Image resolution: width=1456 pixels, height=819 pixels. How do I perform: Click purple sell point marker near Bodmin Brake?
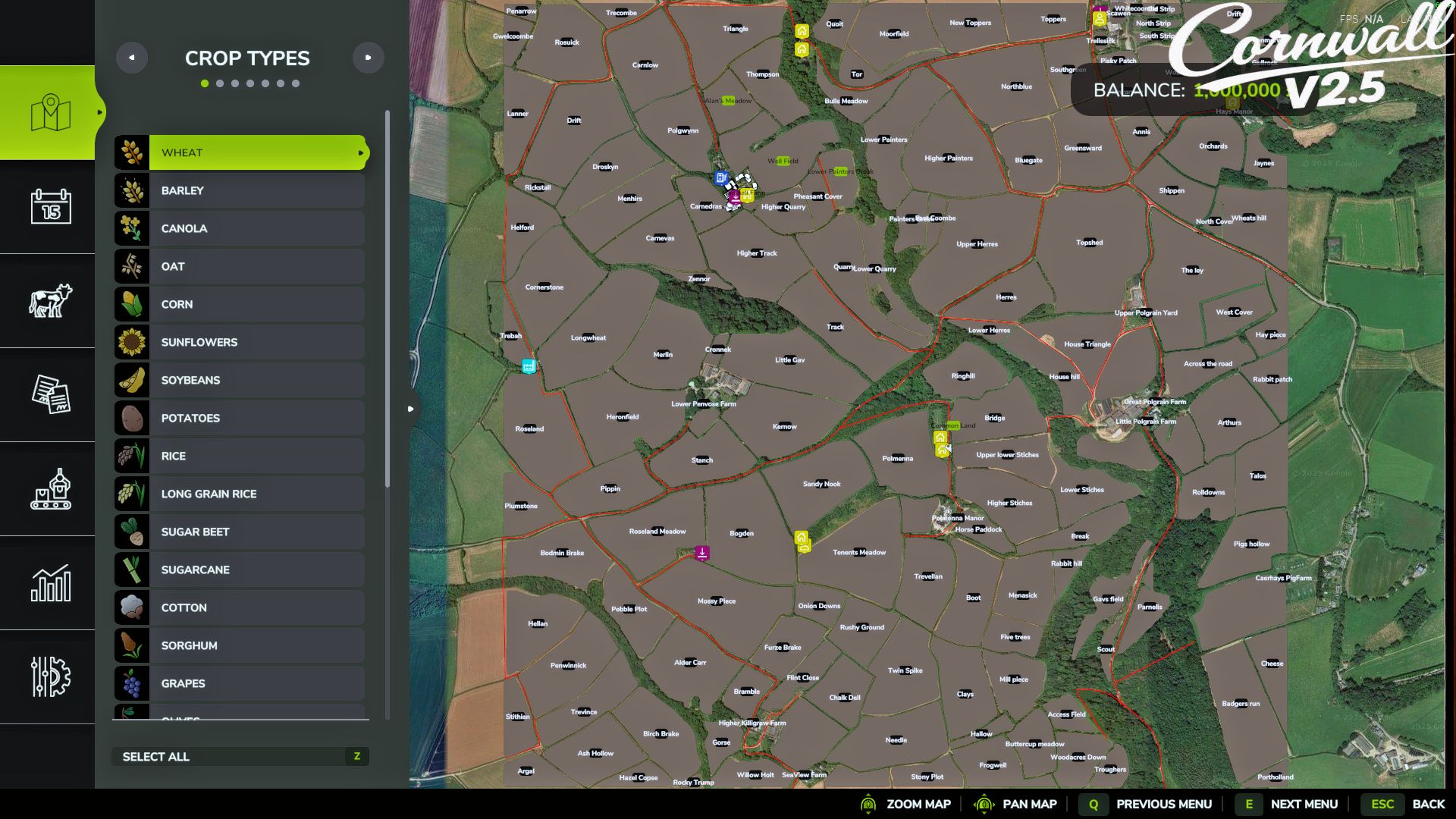pyautogui.click(x=702, y=553)
